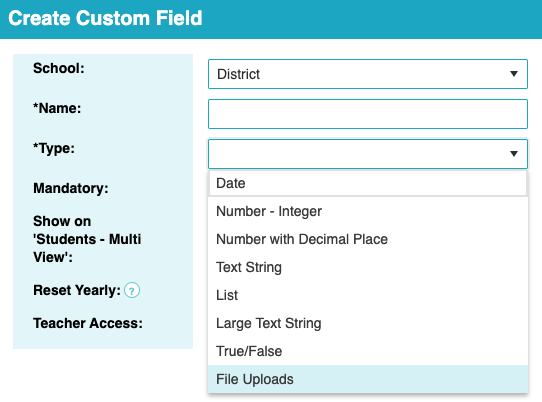Click the Mandatory label

coord(71,188)
